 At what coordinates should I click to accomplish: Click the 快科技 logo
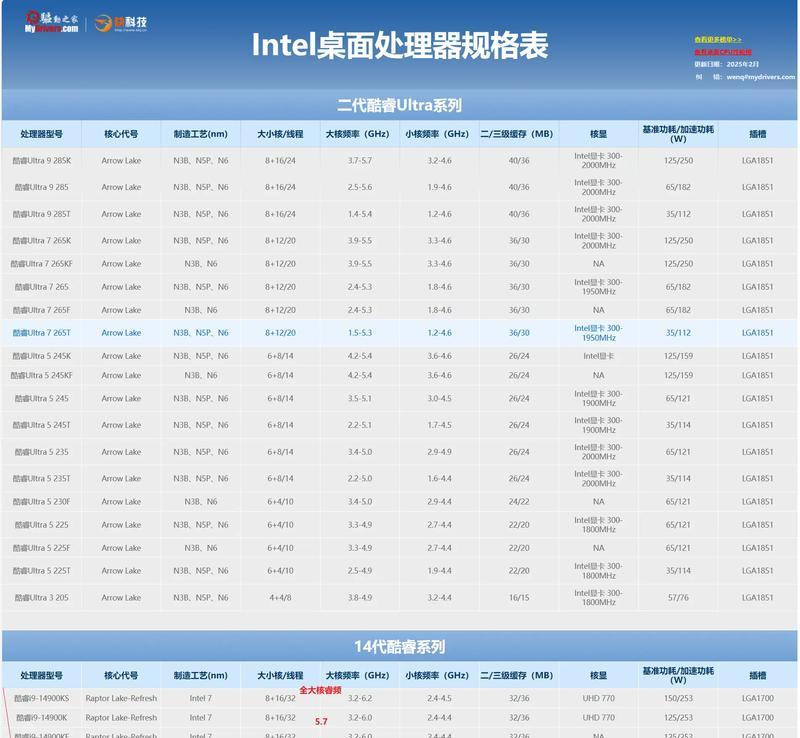click(121, 23)
